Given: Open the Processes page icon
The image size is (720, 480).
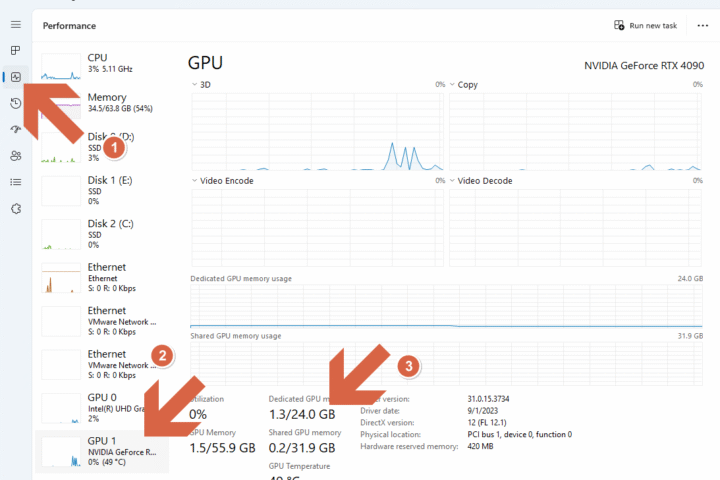Looking at the screenshot, I should pyautogui.click(x=16, y=51).
